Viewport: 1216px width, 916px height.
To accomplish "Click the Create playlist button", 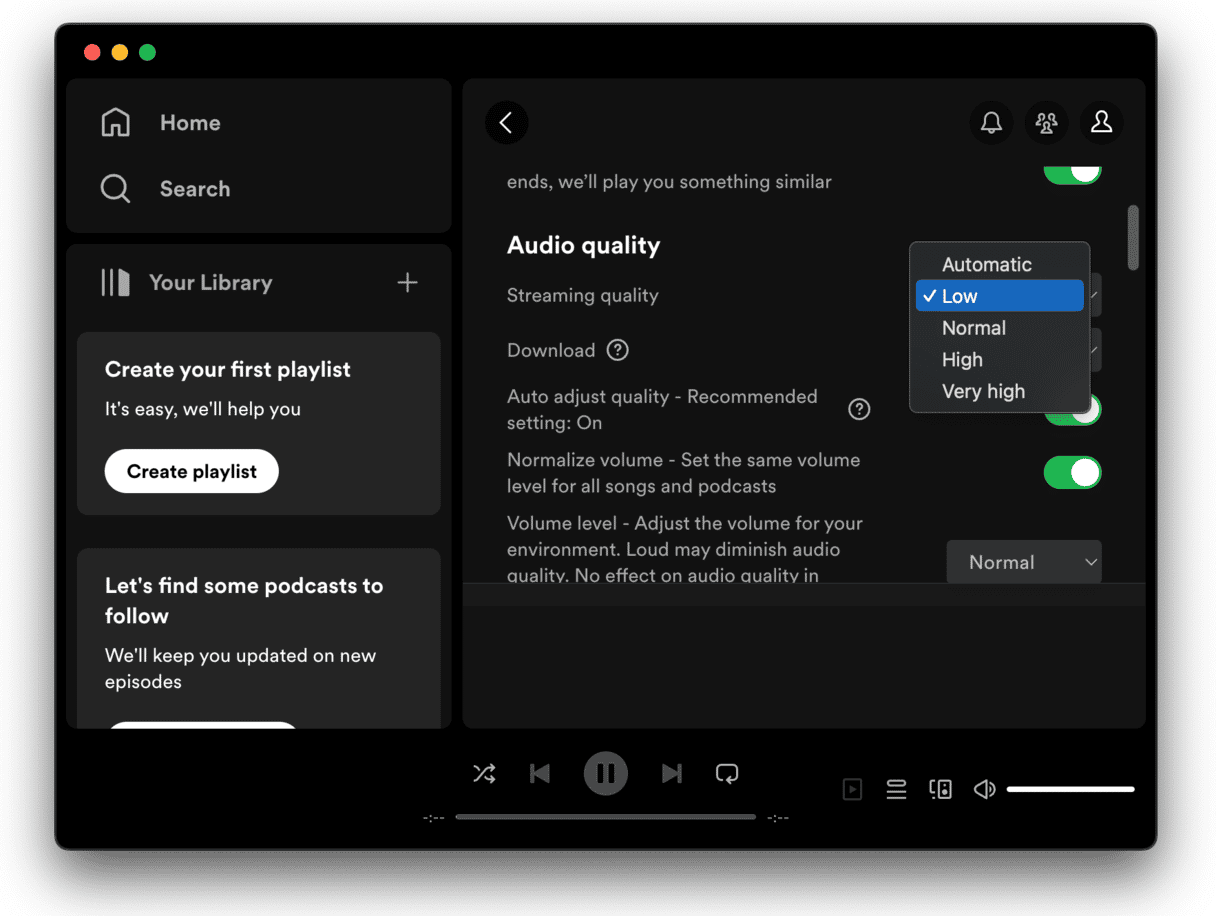I will click(191, 472).
